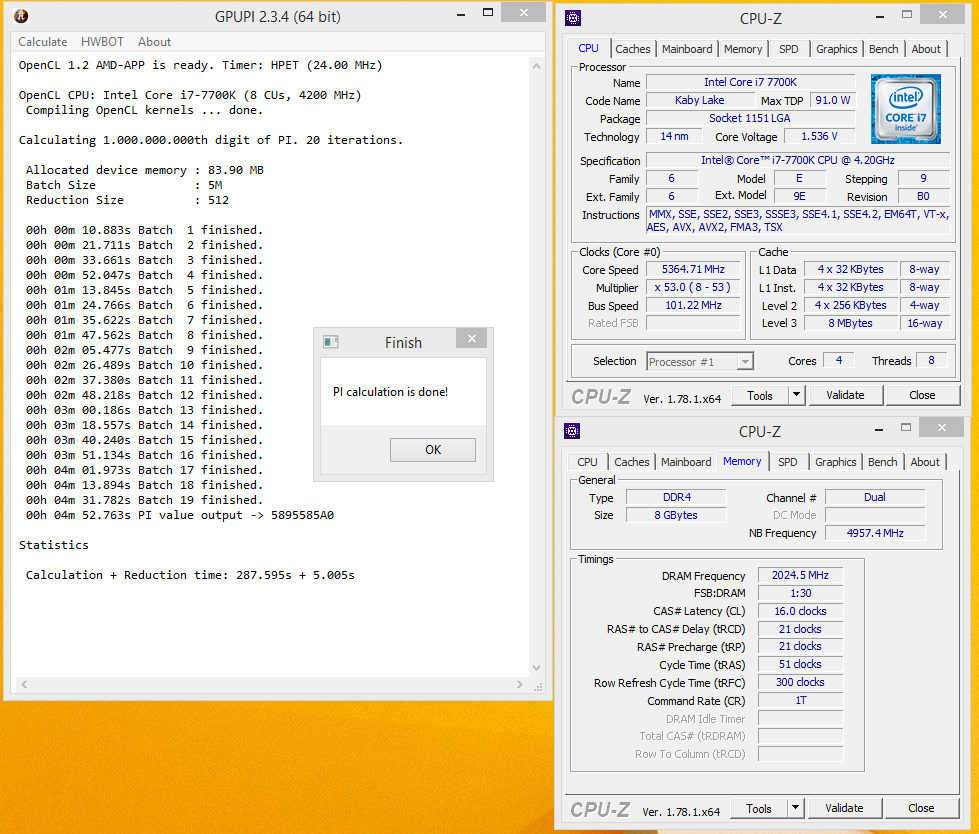Click the Command Rate value 1T
Viewport: 979px width, 834px height.
(800, 700)
